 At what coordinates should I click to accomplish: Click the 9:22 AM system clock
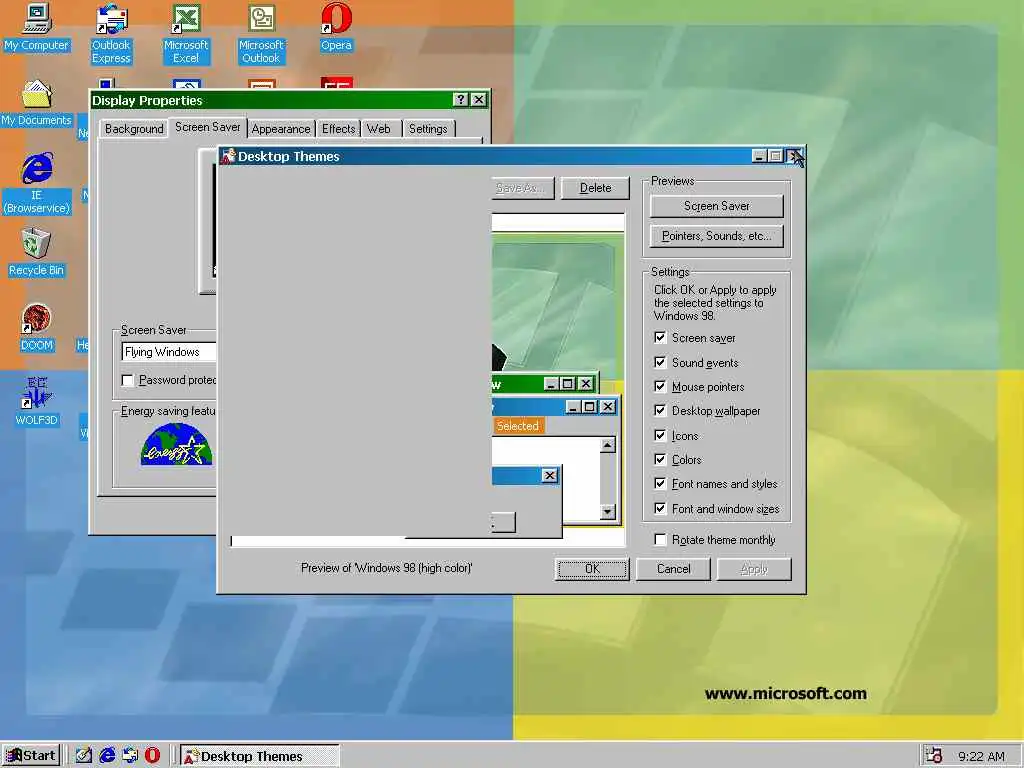coord(981,756)
